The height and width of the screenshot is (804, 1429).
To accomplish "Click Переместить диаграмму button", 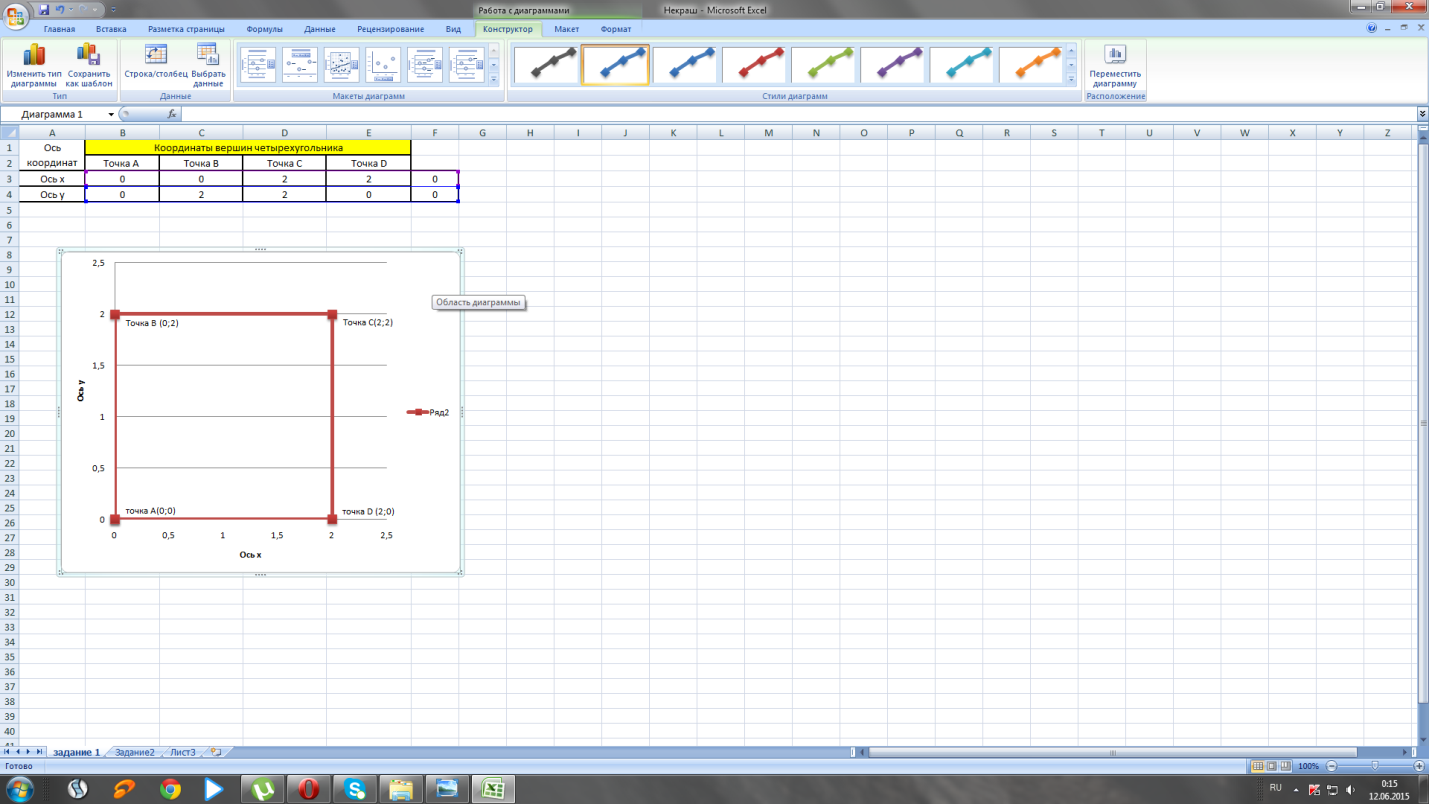I will click(1115, 66).
